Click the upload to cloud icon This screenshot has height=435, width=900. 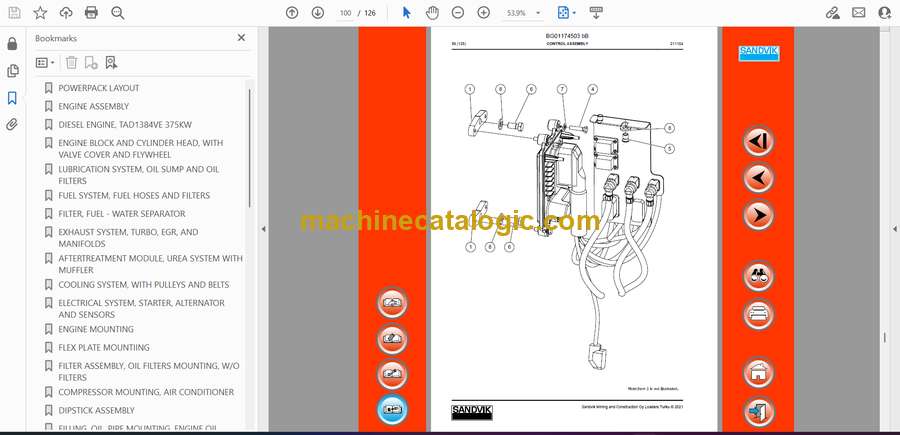click(66, 13)
